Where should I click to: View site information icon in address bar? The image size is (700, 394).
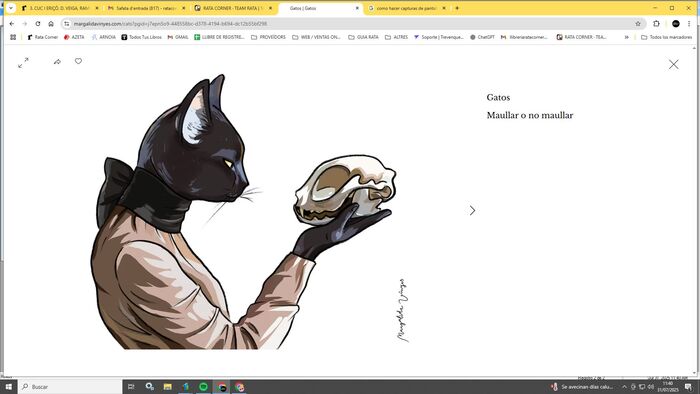67,24
